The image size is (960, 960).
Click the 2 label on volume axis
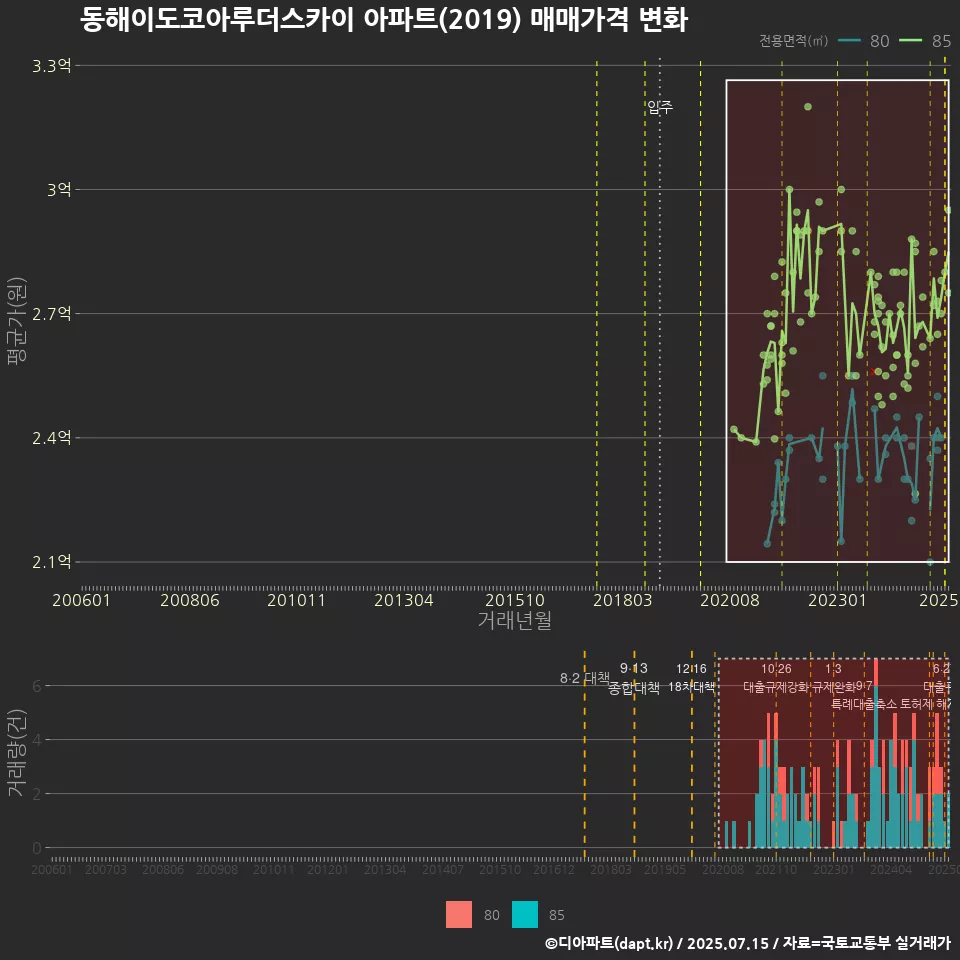click(x=37, y=794)
